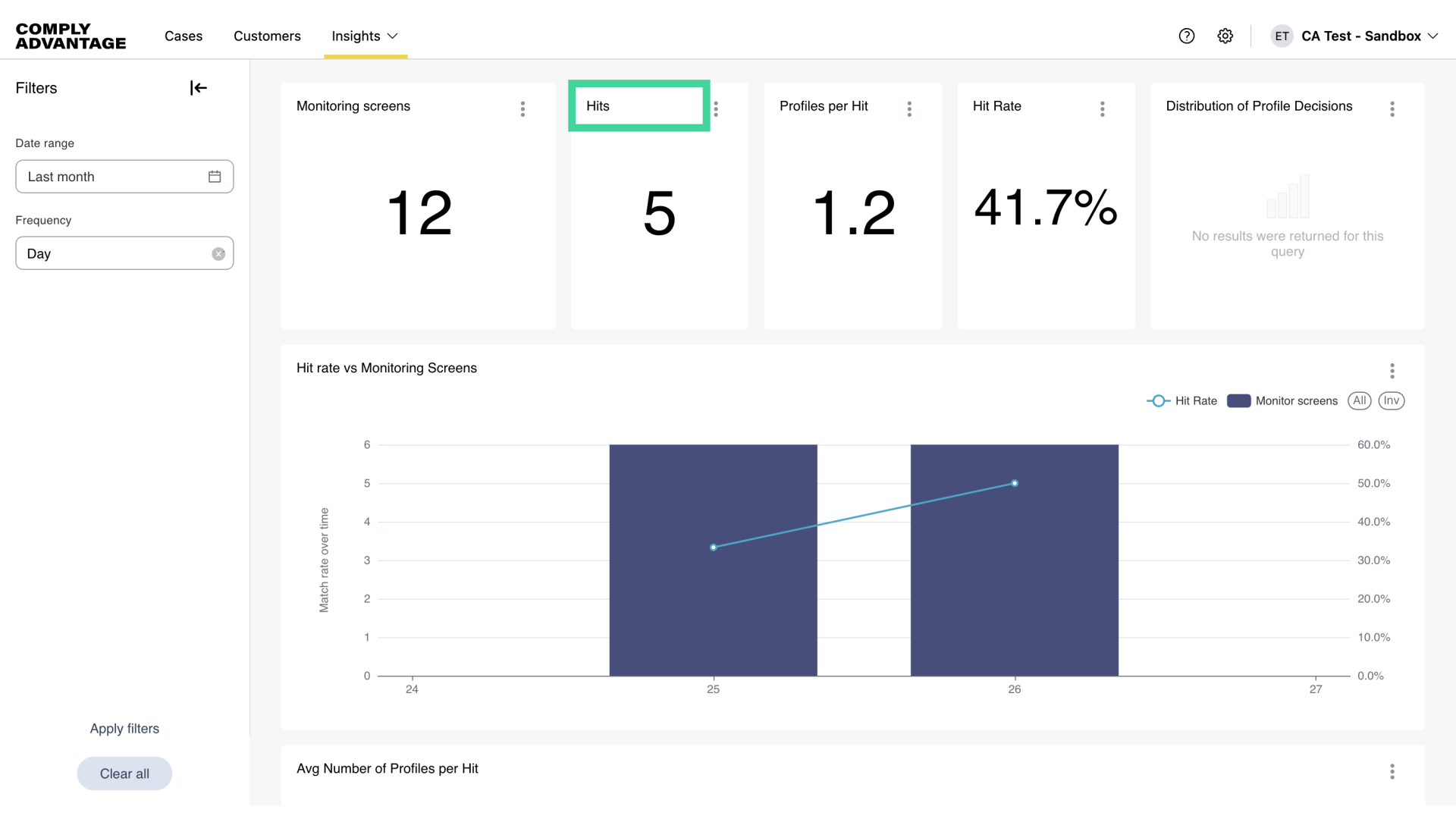Open Monitoring screens card options menu
Viewport: 1456px width, 819px height.
[x=522, y=108]
